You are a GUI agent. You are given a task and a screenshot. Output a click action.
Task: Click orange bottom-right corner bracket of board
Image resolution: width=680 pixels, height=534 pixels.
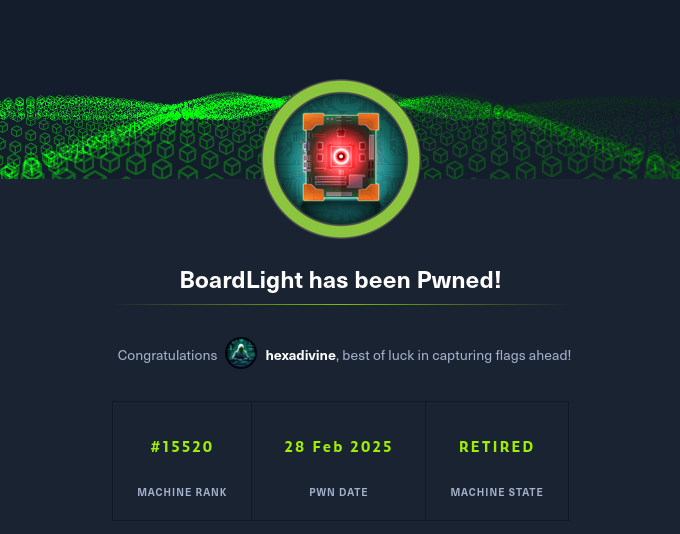pos(369,192)
